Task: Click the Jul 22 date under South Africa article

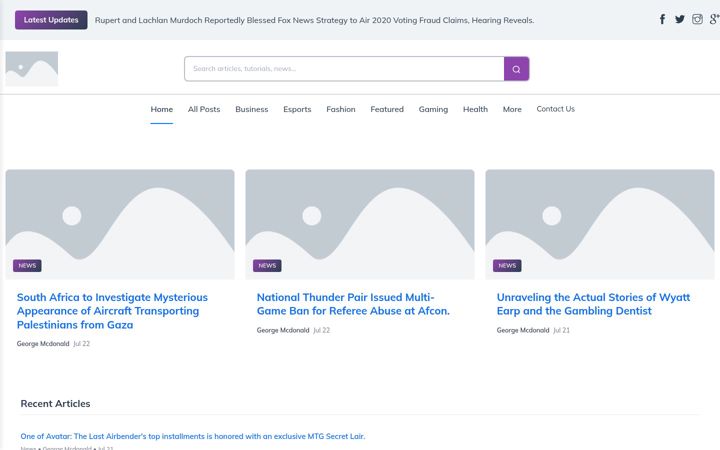Action: coord(81,343)
